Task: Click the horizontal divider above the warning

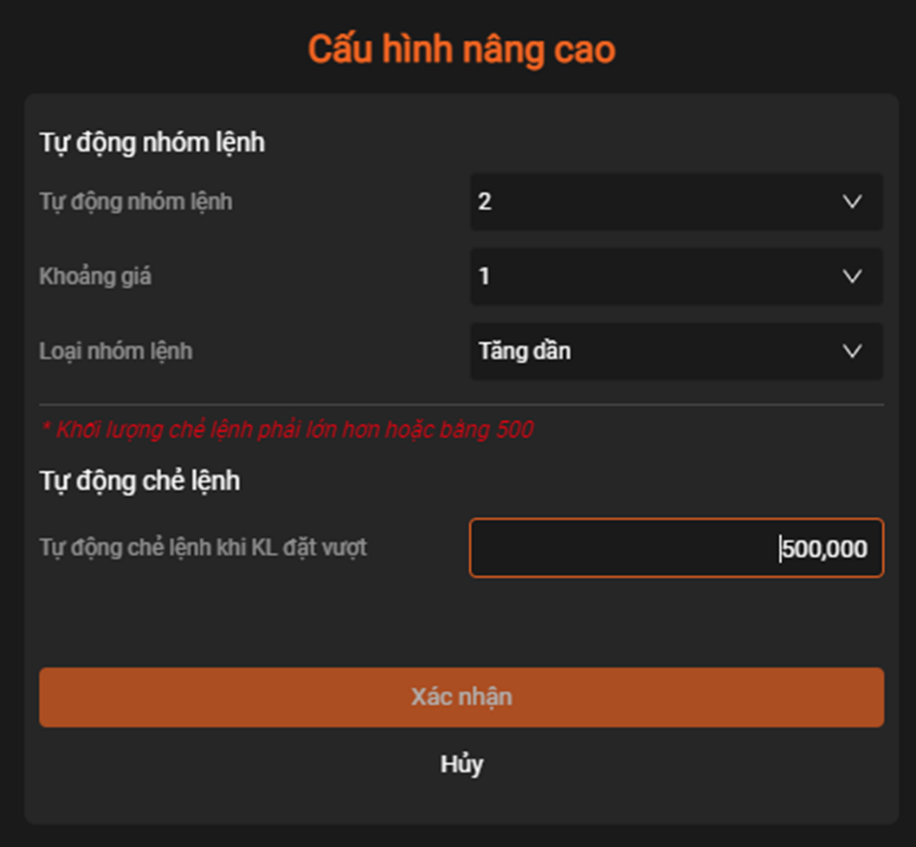Action: coord(461,405)
